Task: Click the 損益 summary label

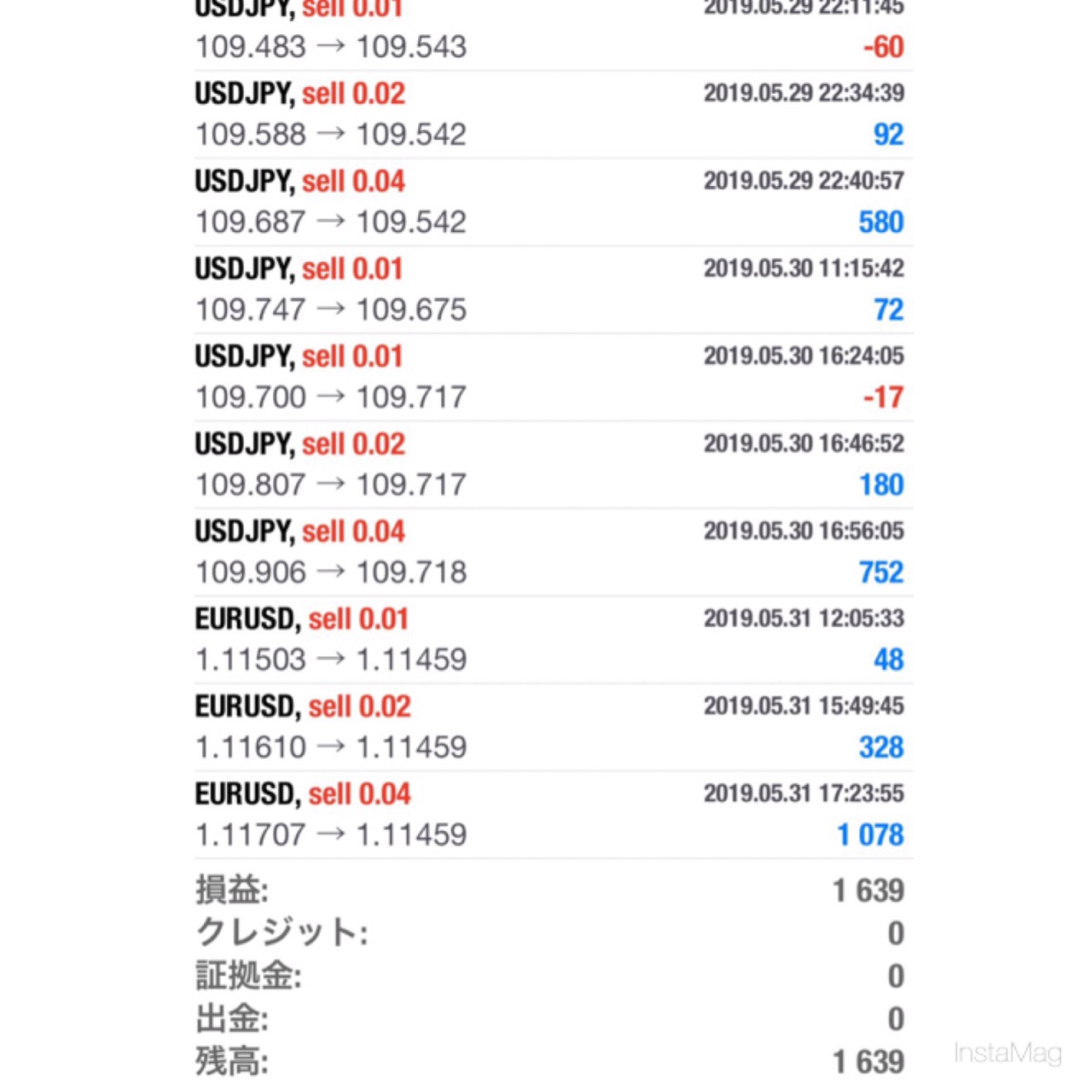Action: pos(232,890)
